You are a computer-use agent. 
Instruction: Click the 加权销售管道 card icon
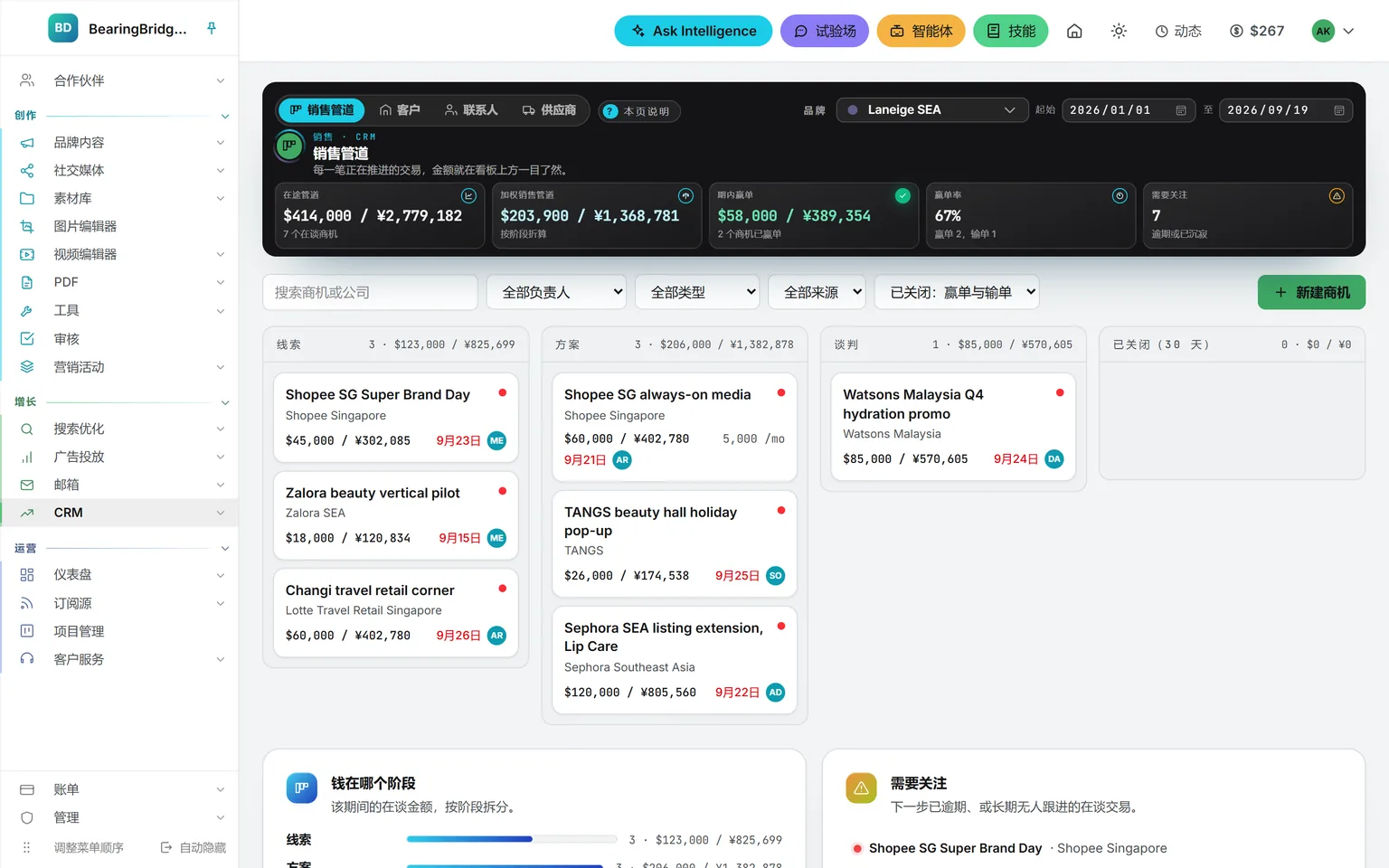(x=685, y=196)
